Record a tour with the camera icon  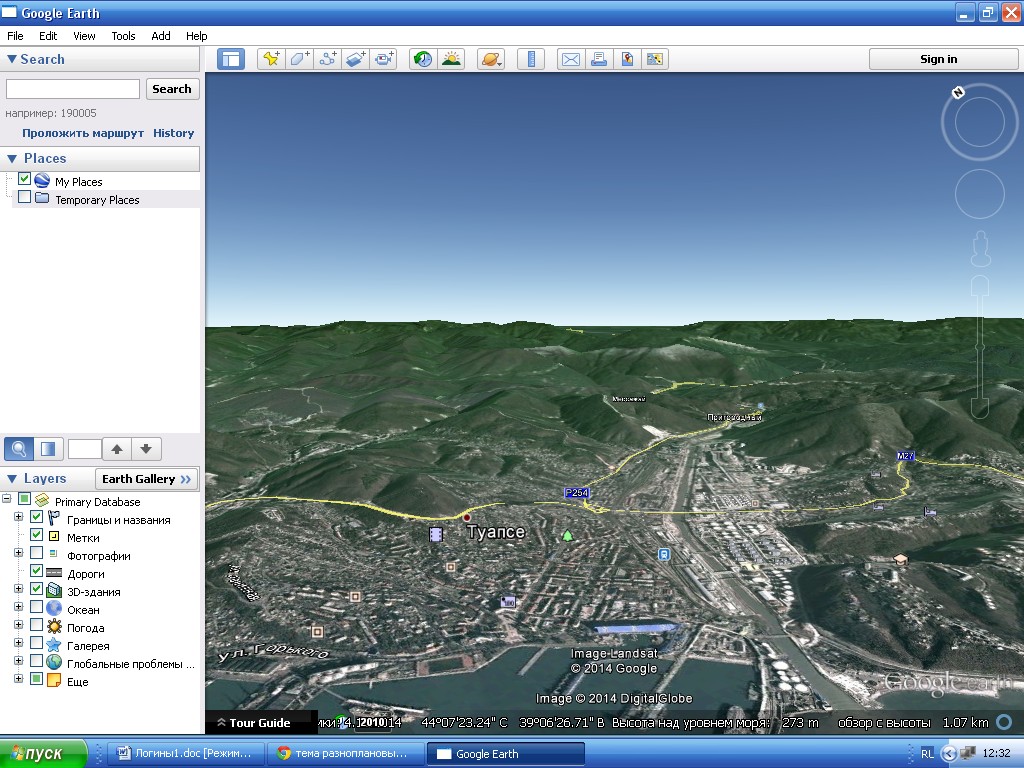383,59
